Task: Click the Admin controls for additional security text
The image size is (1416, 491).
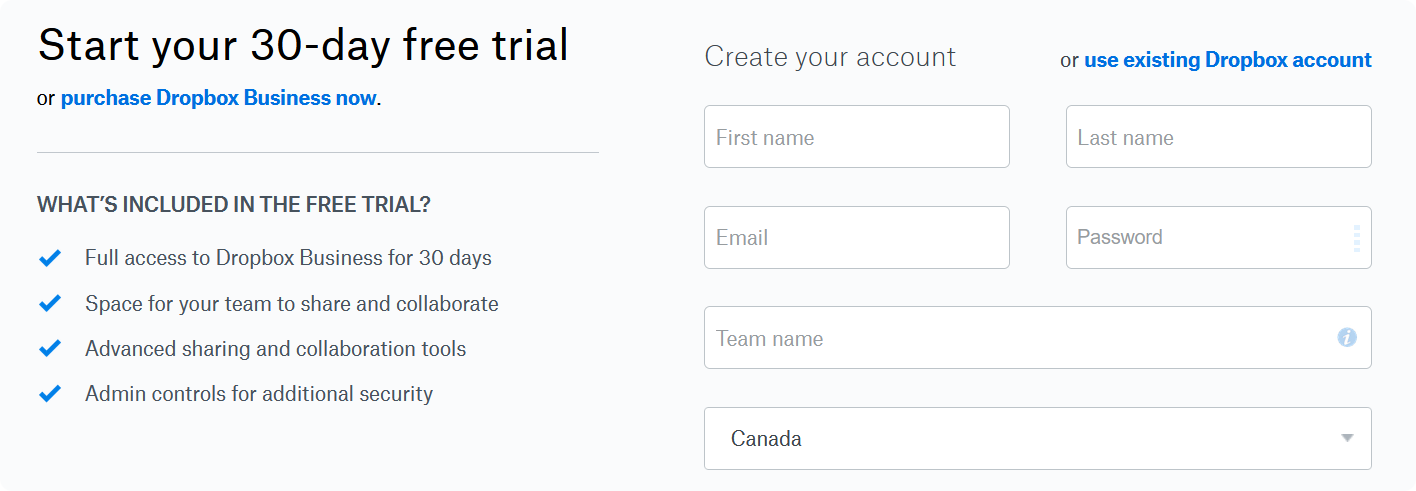Action: coord(258,394)
